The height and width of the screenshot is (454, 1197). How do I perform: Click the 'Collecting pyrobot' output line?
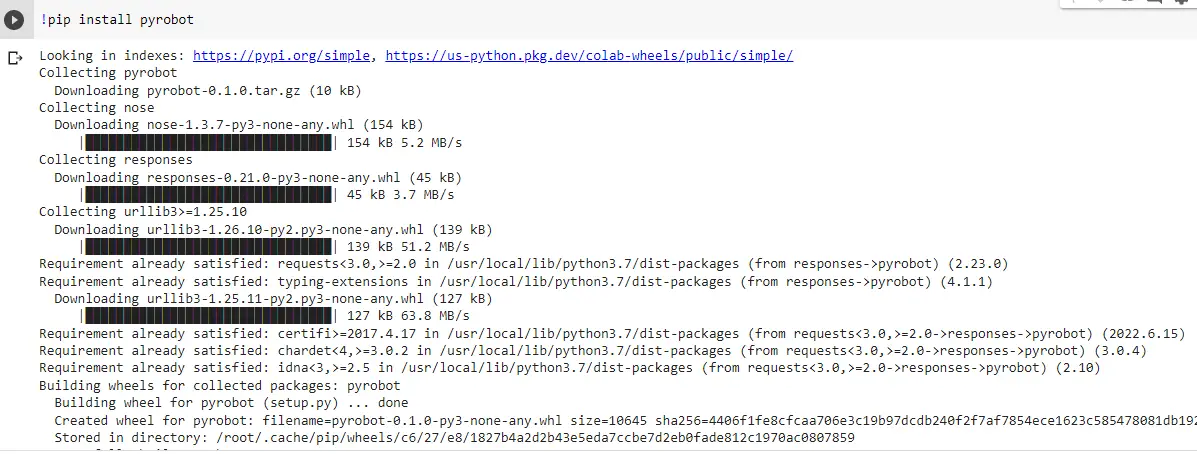[x=108, y=73]
